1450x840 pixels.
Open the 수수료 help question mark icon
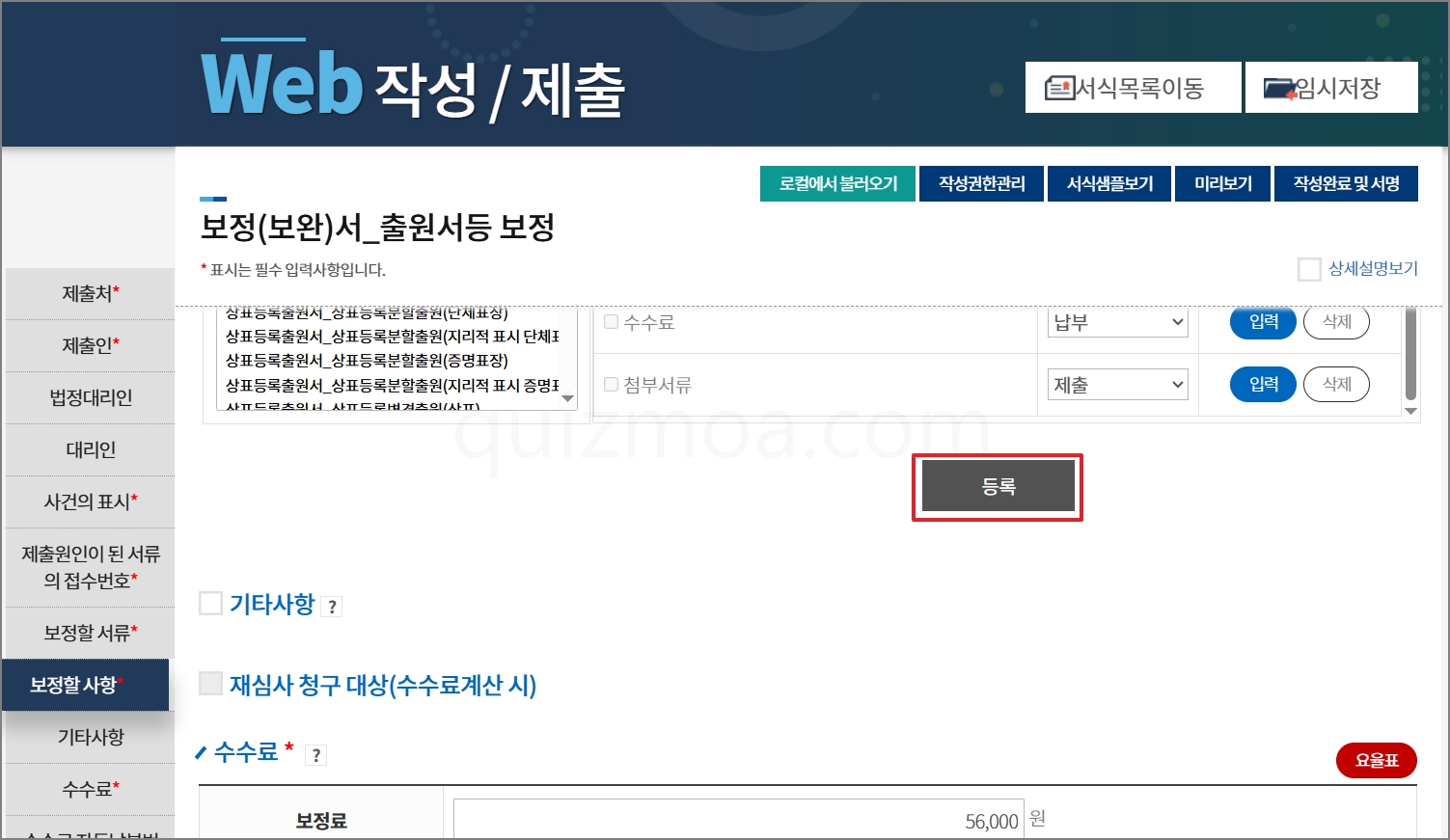tap(315, 755)
